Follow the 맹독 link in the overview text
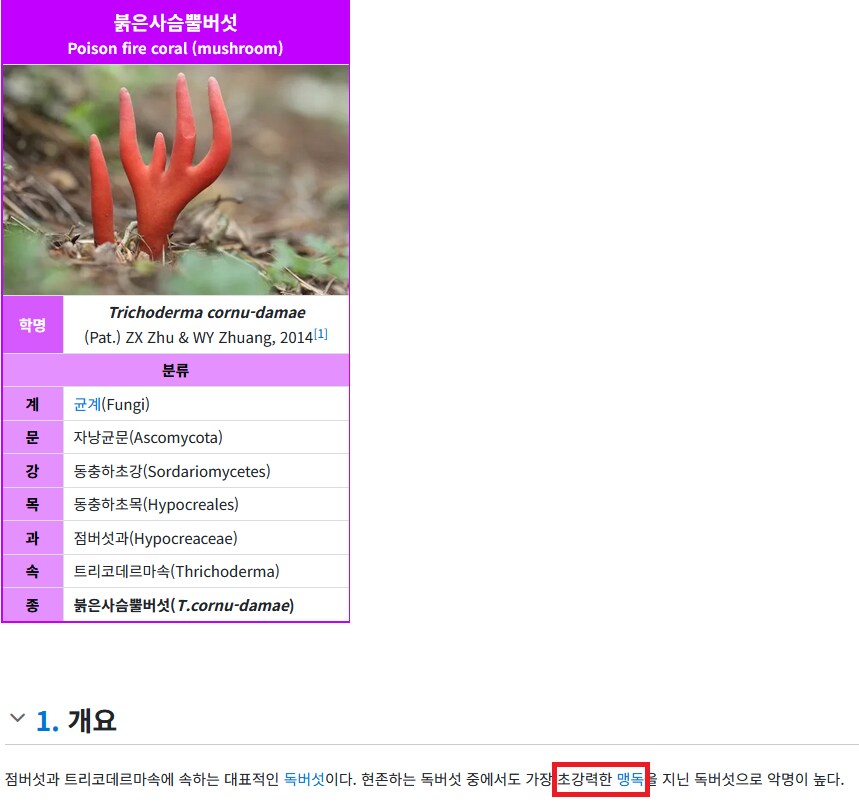The width and height of the screenshot is (859, 805). click(630, 778)
